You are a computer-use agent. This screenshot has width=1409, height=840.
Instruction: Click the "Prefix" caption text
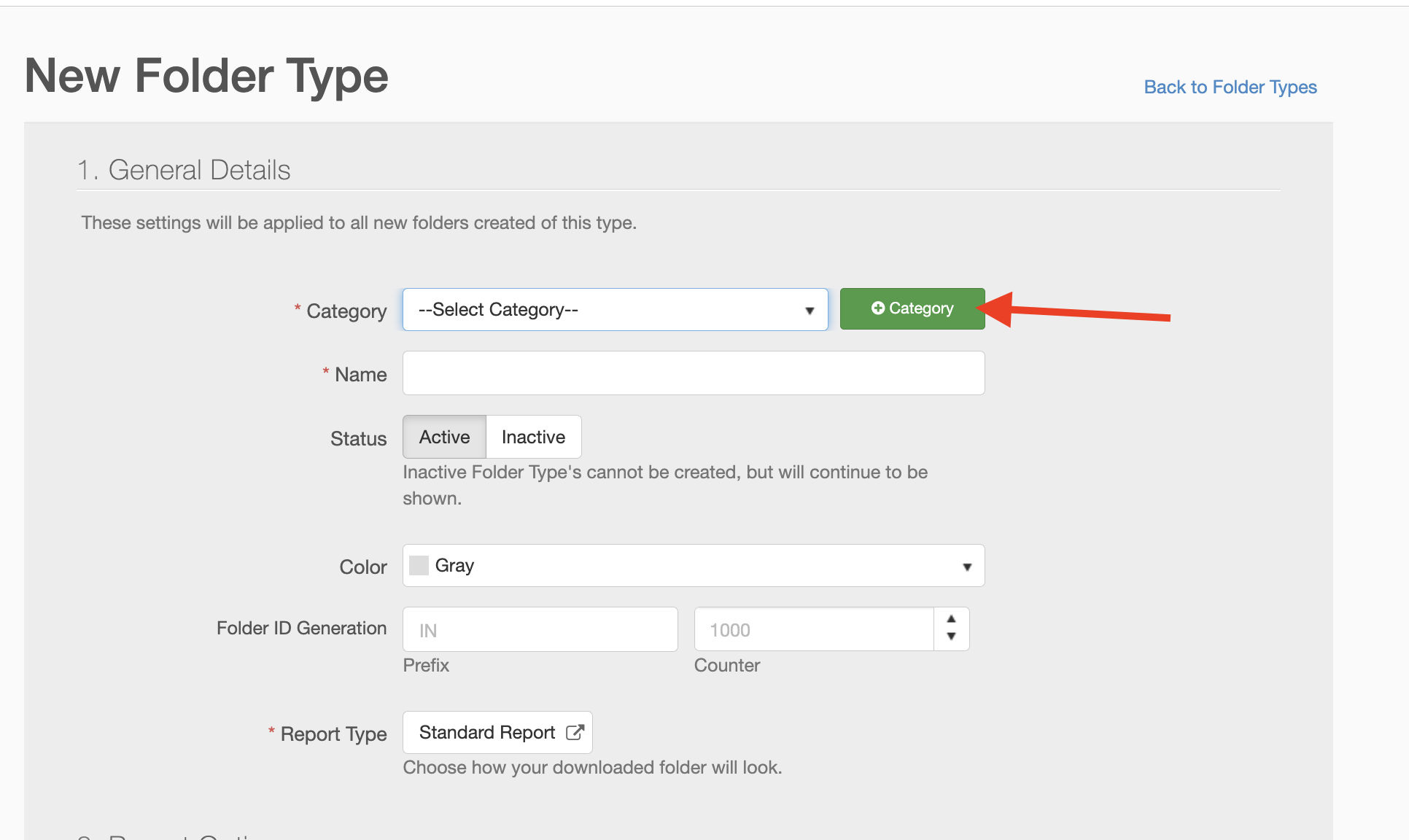point(426,665)
